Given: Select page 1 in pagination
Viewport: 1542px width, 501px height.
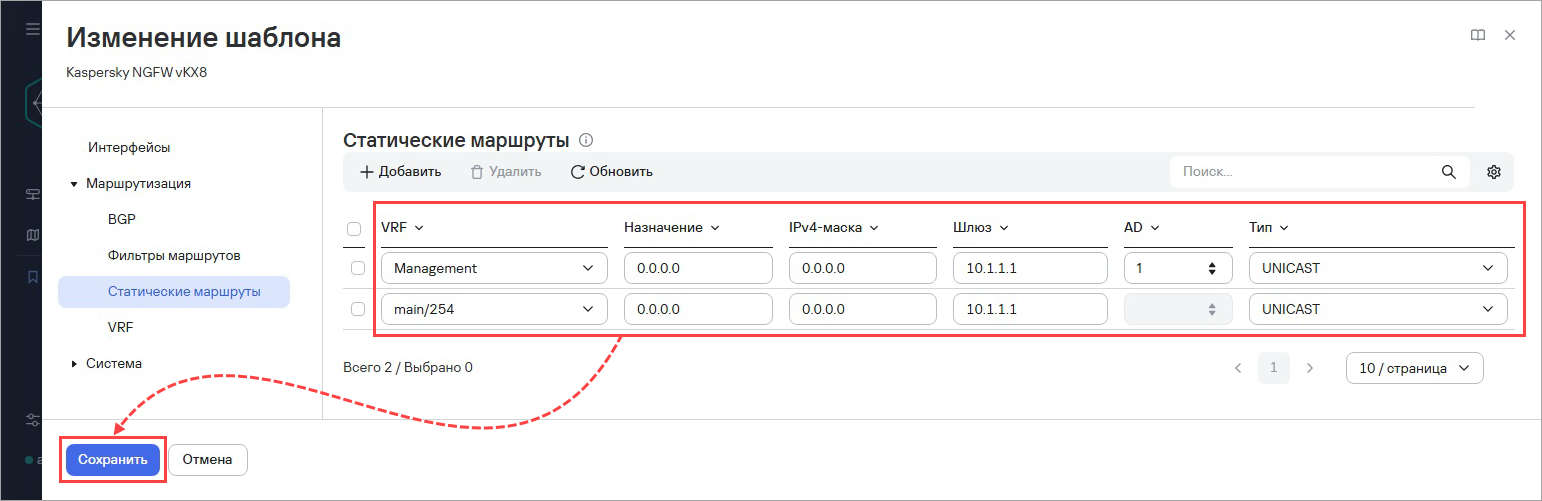Looking at the screenshot, I should coord(1273,368).
